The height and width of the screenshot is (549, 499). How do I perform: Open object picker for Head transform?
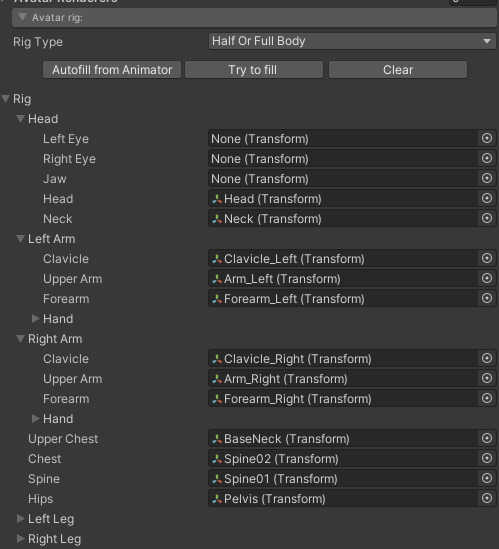pyautogui.click(x=487, y=198)
